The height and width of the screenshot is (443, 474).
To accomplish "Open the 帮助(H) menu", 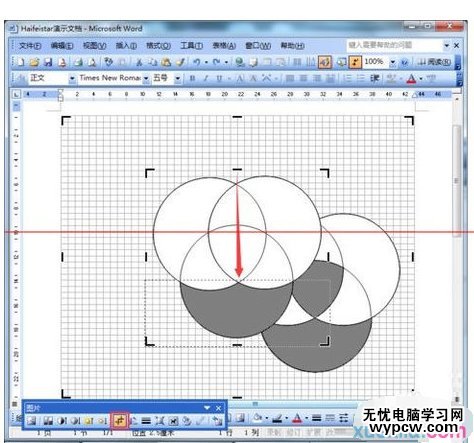I will click(292, 46).
